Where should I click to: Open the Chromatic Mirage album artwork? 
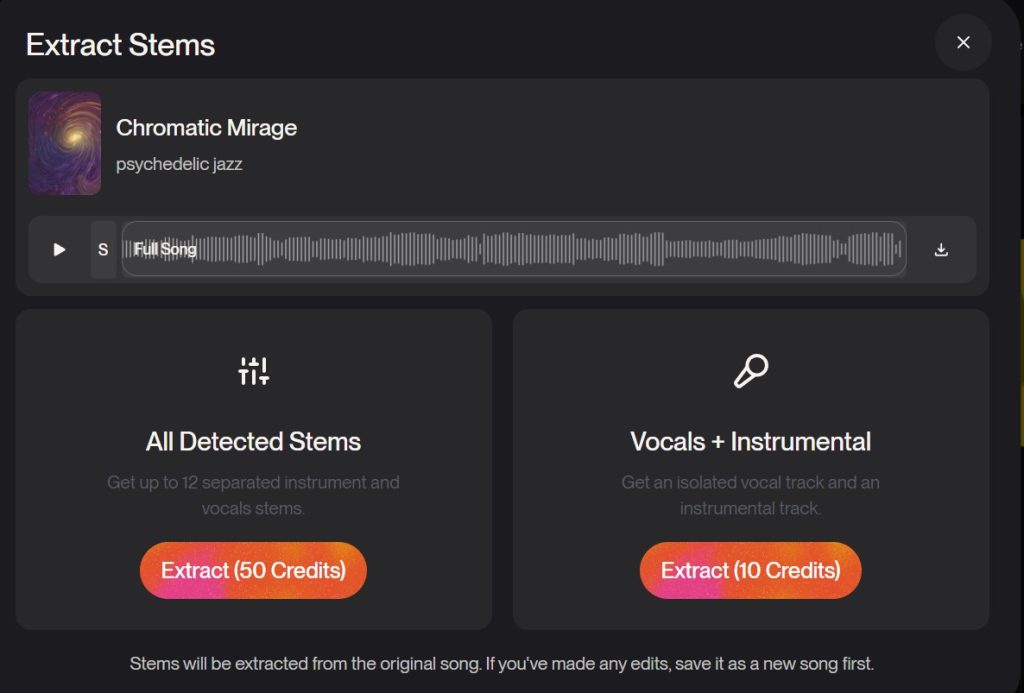click(65, 143)
